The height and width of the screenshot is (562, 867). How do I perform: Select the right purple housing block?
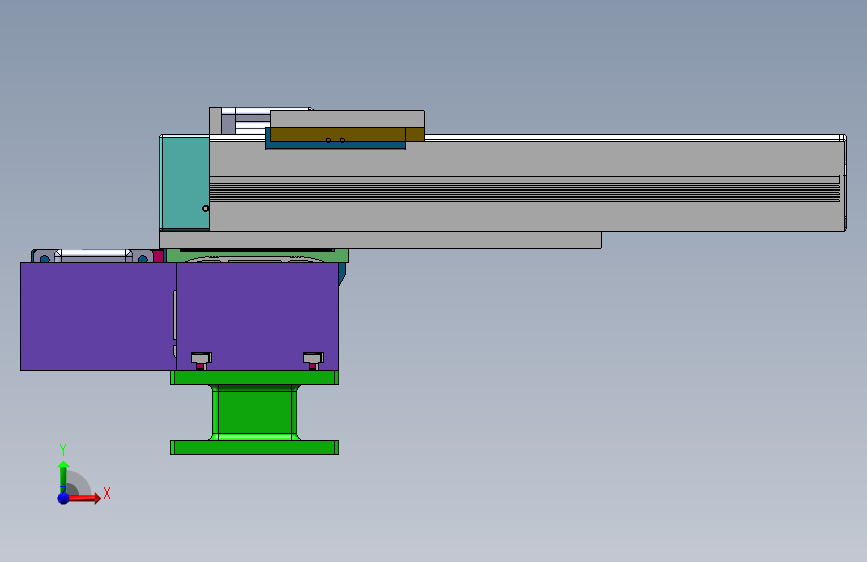258,316
